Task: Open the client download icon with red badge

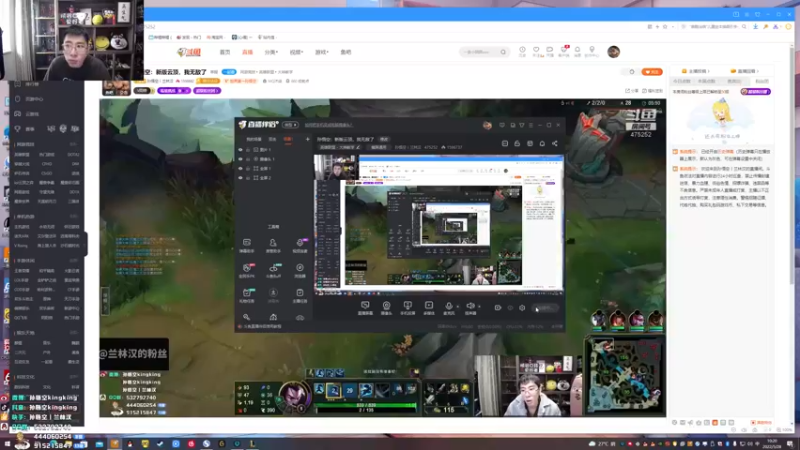Action: tap(564, 50)
